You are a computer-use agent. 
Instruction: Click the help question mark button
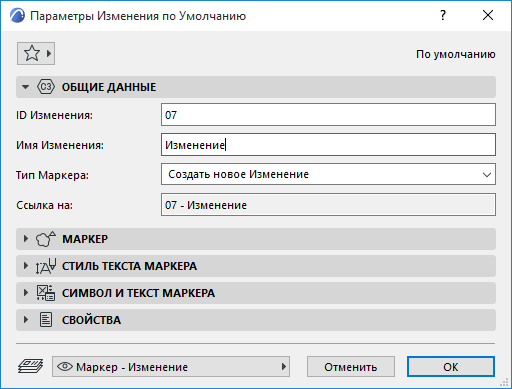pos(443,15)
